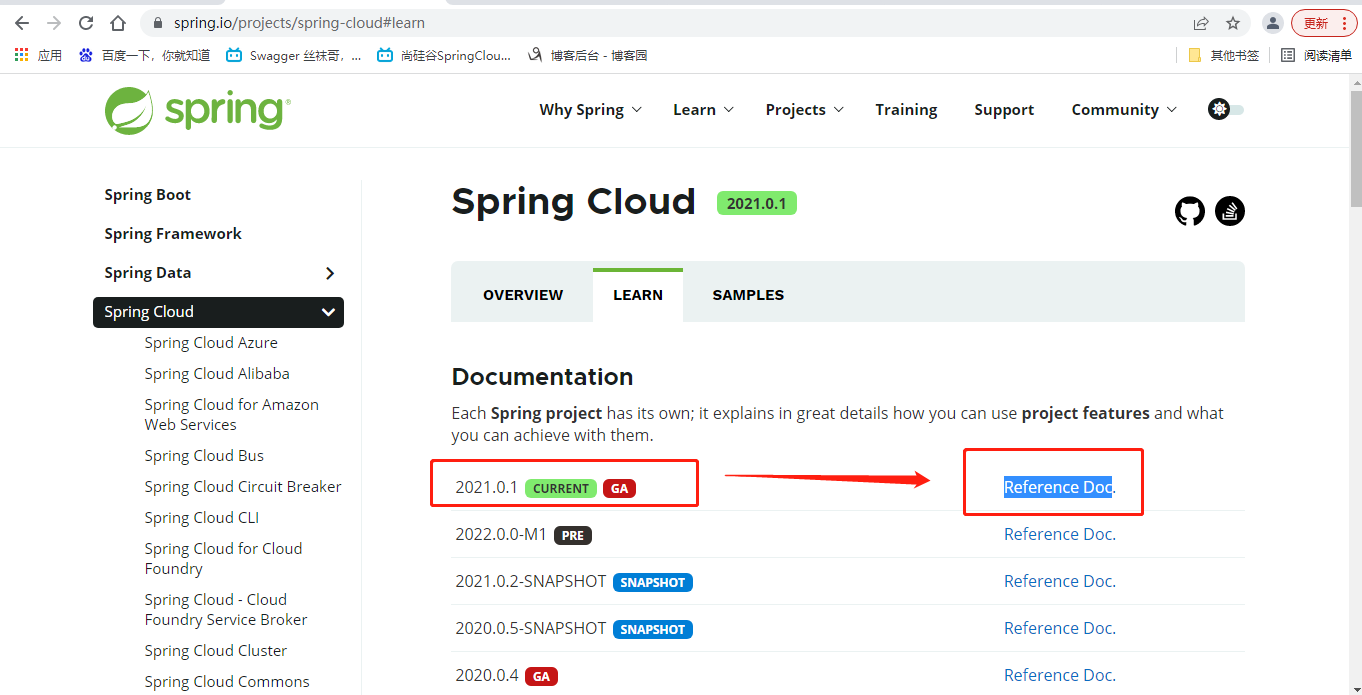Screen dimensions: 1362x695
Task: Click the 2021.0.1 version badge by title
Action: pyautogui.click(x=756, y=203)
